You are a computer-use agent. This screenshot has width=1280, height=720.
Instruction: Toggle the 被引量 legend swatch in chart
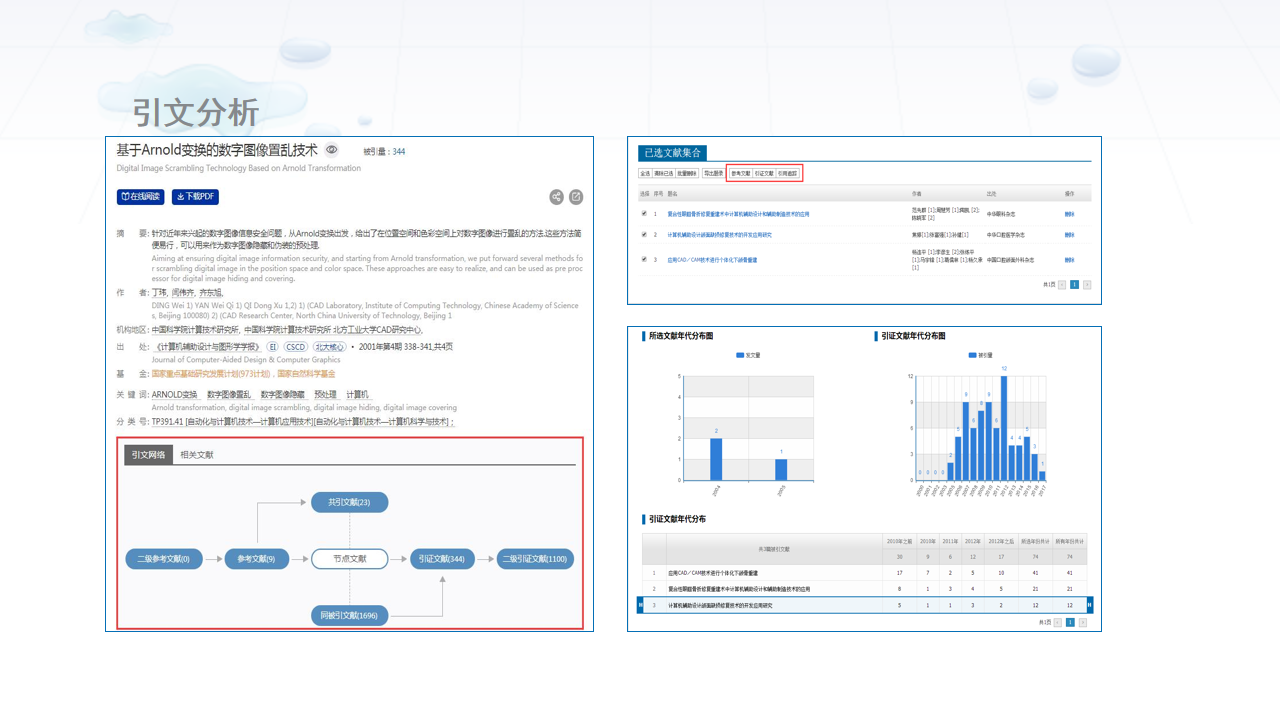click(973, 355)
